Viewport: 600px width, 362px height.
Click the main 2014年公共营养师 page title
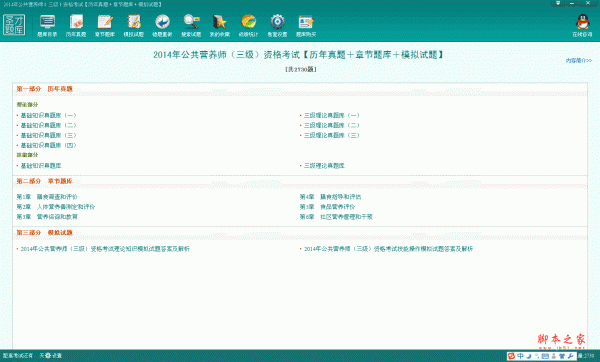point(299,55)
